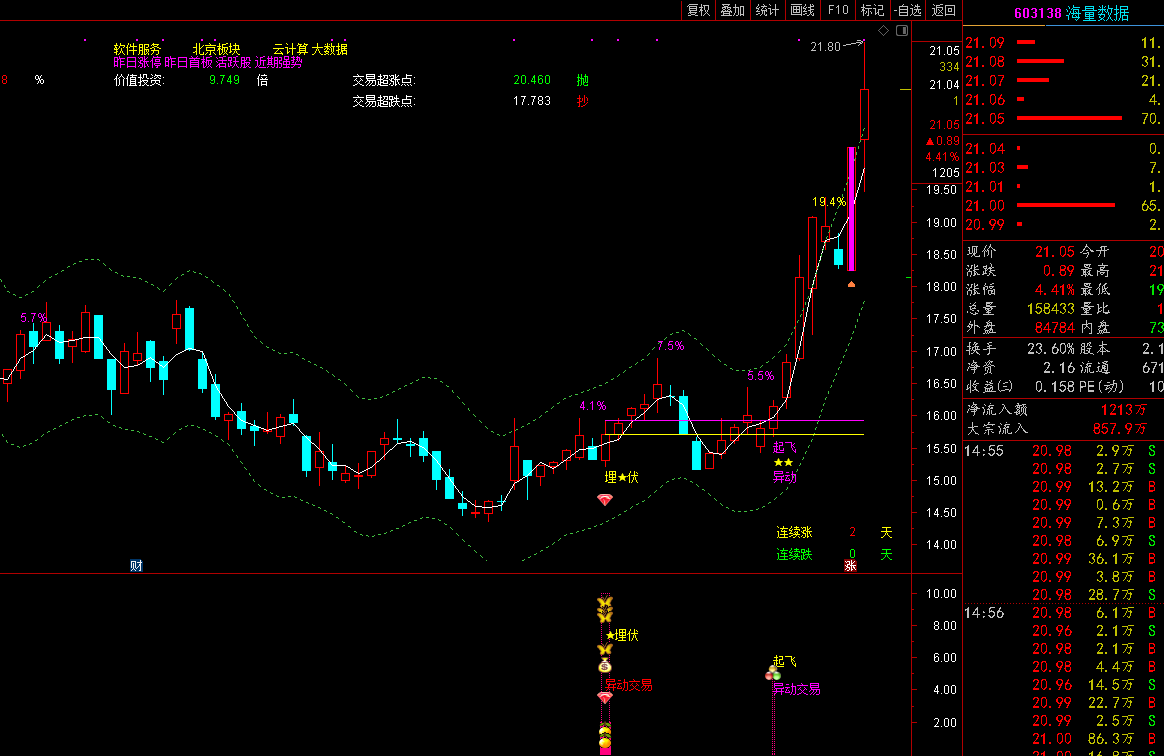Toggle the side panel layout icon
Viewport: 1164px width, 756px height.
[x=901, y=32]
